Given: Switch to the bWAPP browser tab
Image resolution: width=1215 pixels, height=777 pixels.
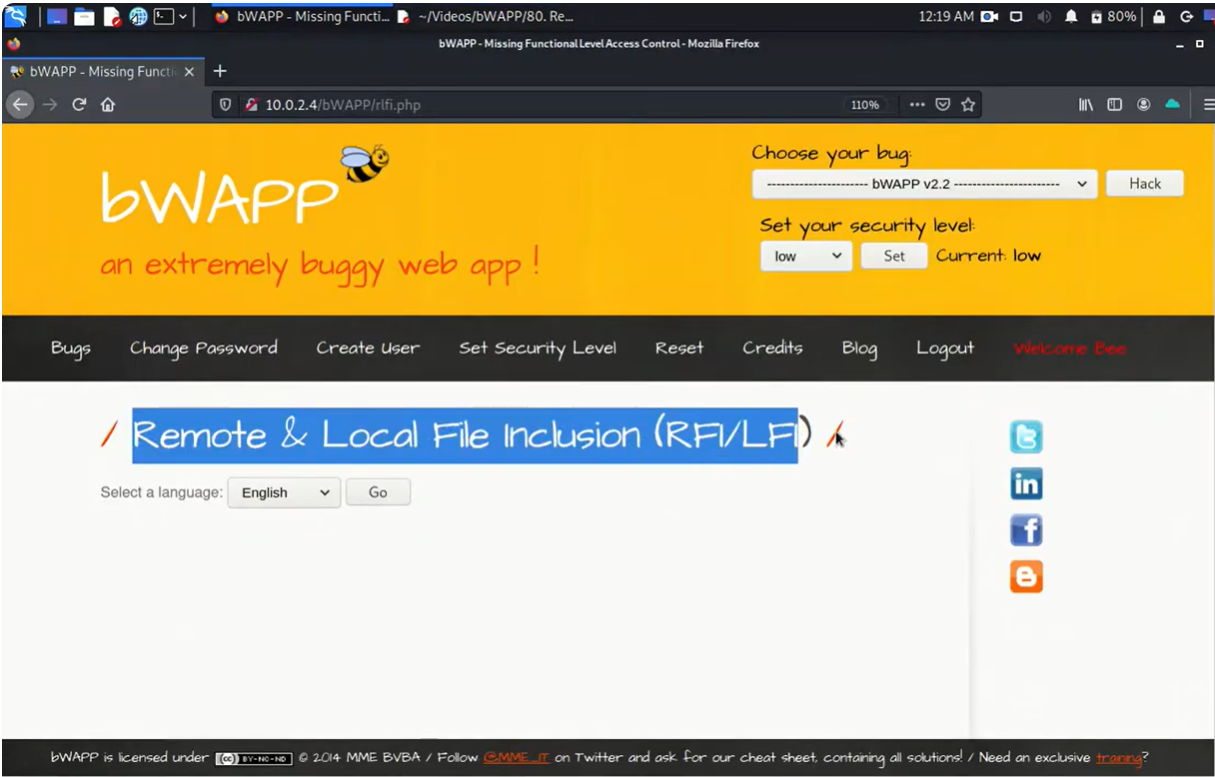Looking at the screenshot, I should point(102,71).
